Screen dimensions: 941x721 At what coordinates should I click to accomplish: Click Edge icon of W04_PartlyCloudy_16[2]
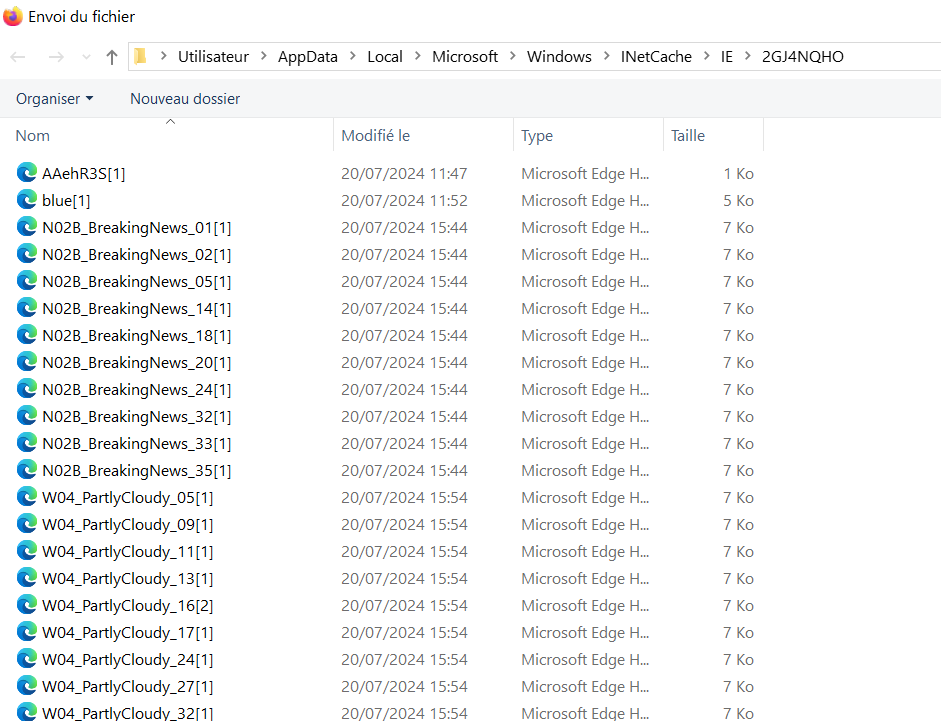coord(27,605)
